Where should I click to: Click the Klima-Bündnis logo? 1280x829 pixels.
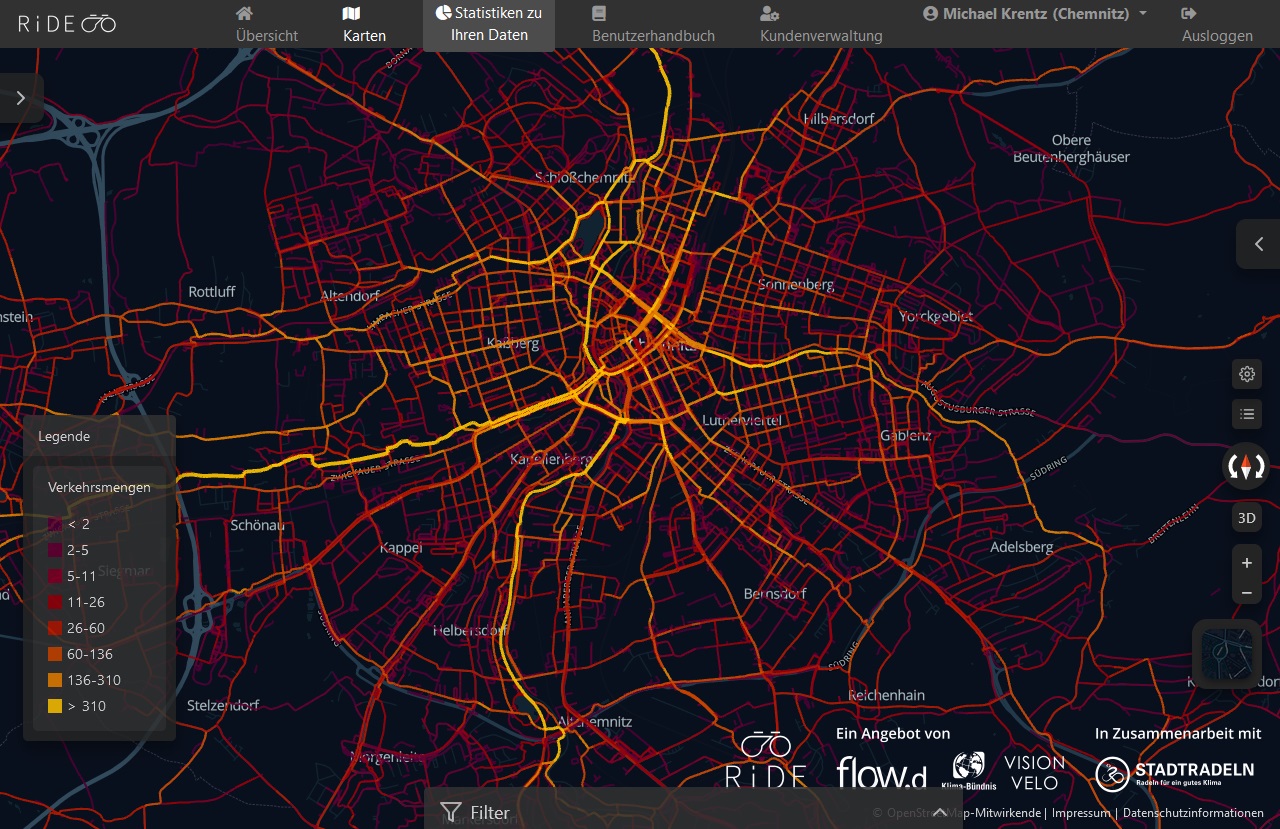pos(968,771)
